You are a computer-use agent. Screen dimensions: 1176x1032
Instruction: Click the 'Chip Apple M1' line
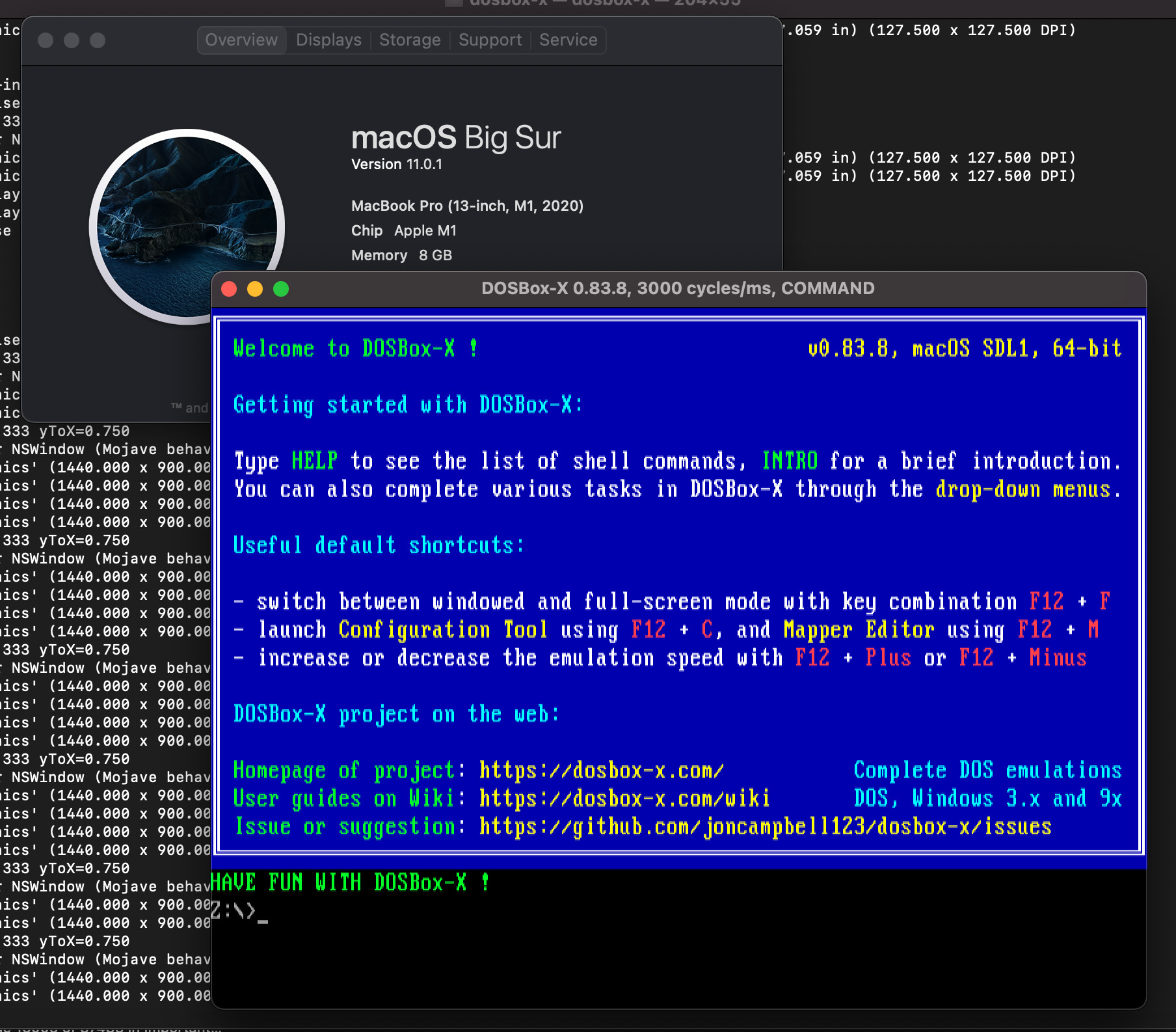tap(404, 230)
